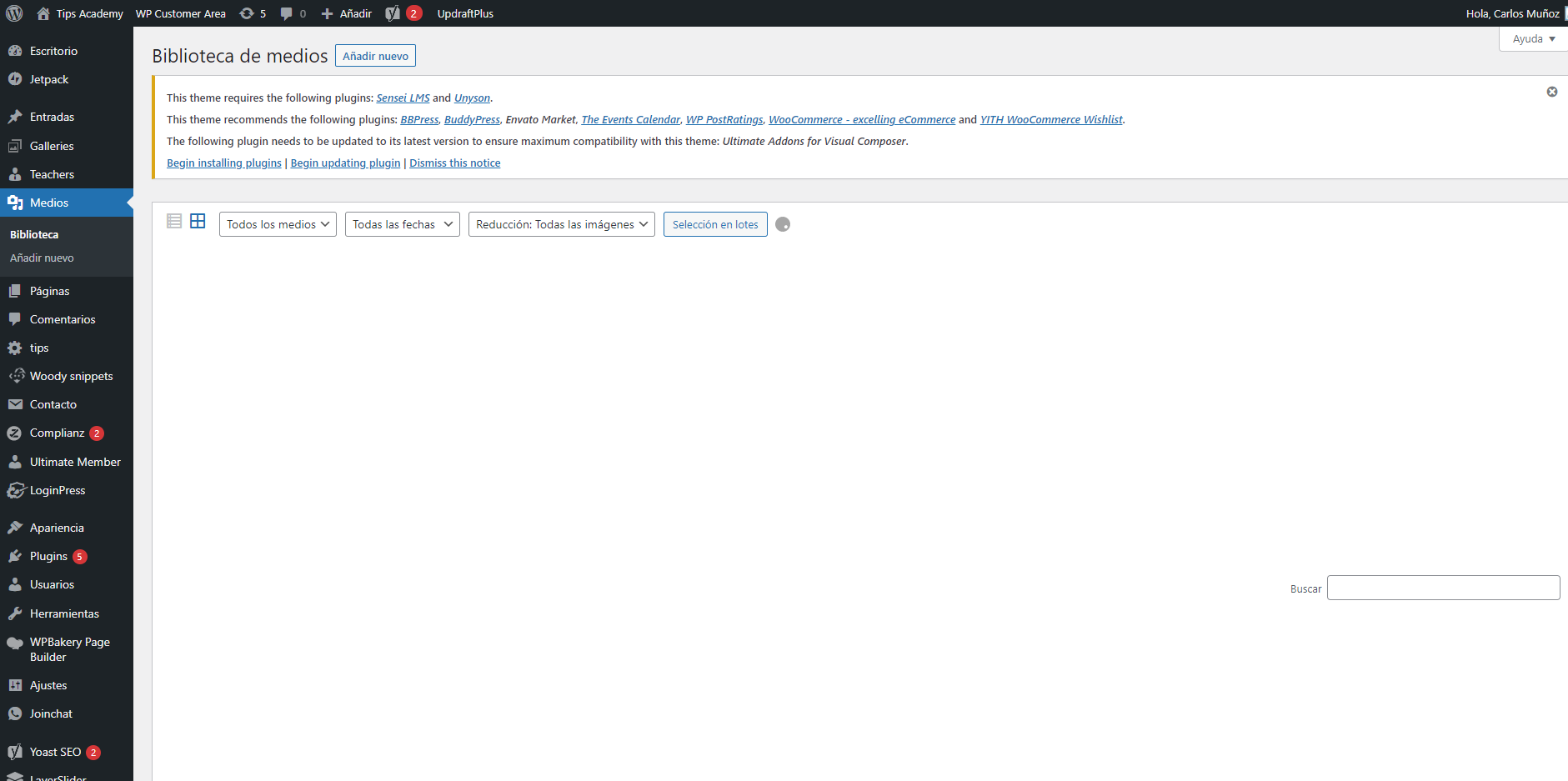Dismiss the plugin notice with X icon
Viewport: 1568px width, 781px height.
tap(1552, 92)
